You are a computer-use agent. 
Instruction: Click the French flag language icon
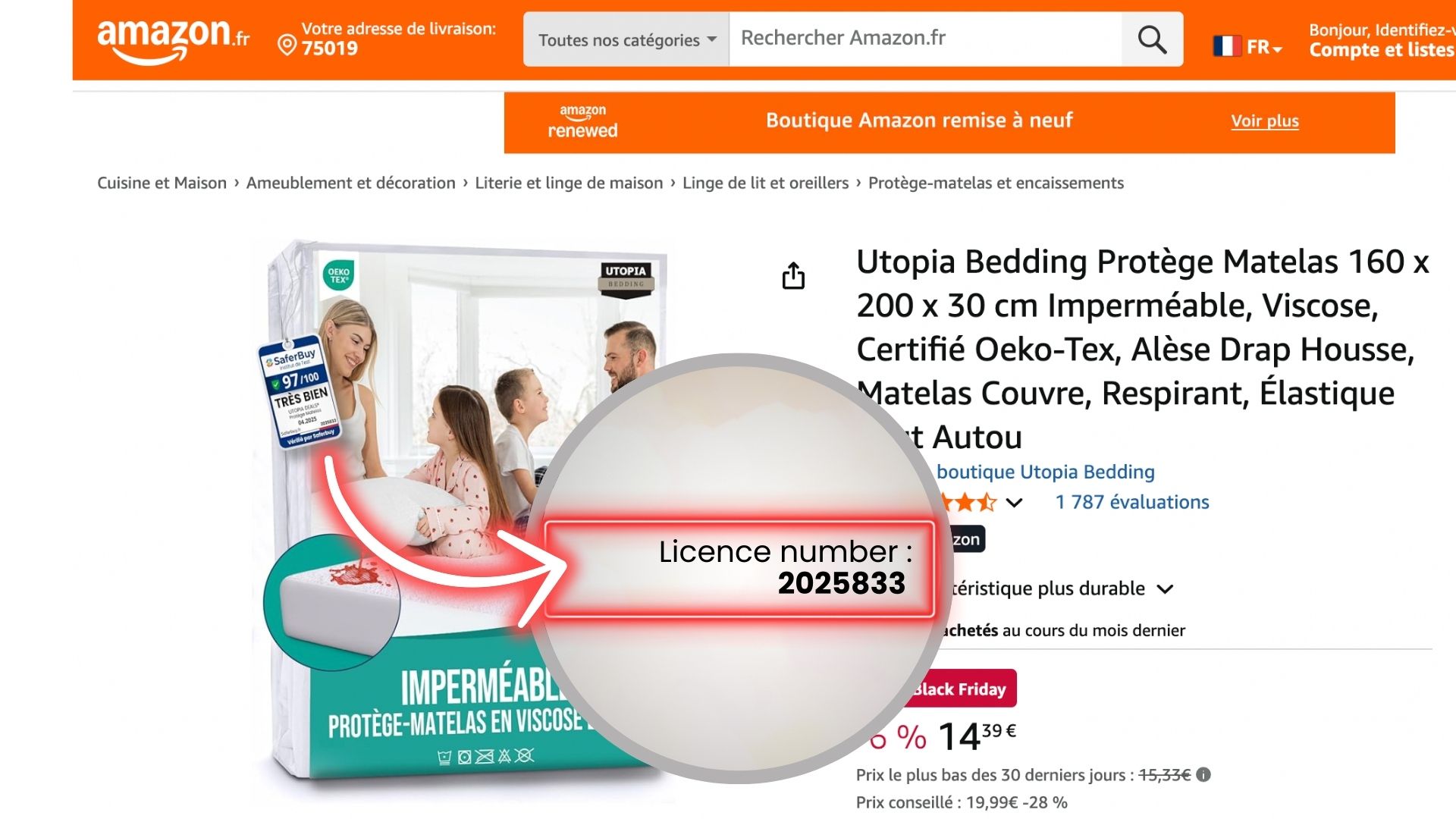coord(1226,47)
